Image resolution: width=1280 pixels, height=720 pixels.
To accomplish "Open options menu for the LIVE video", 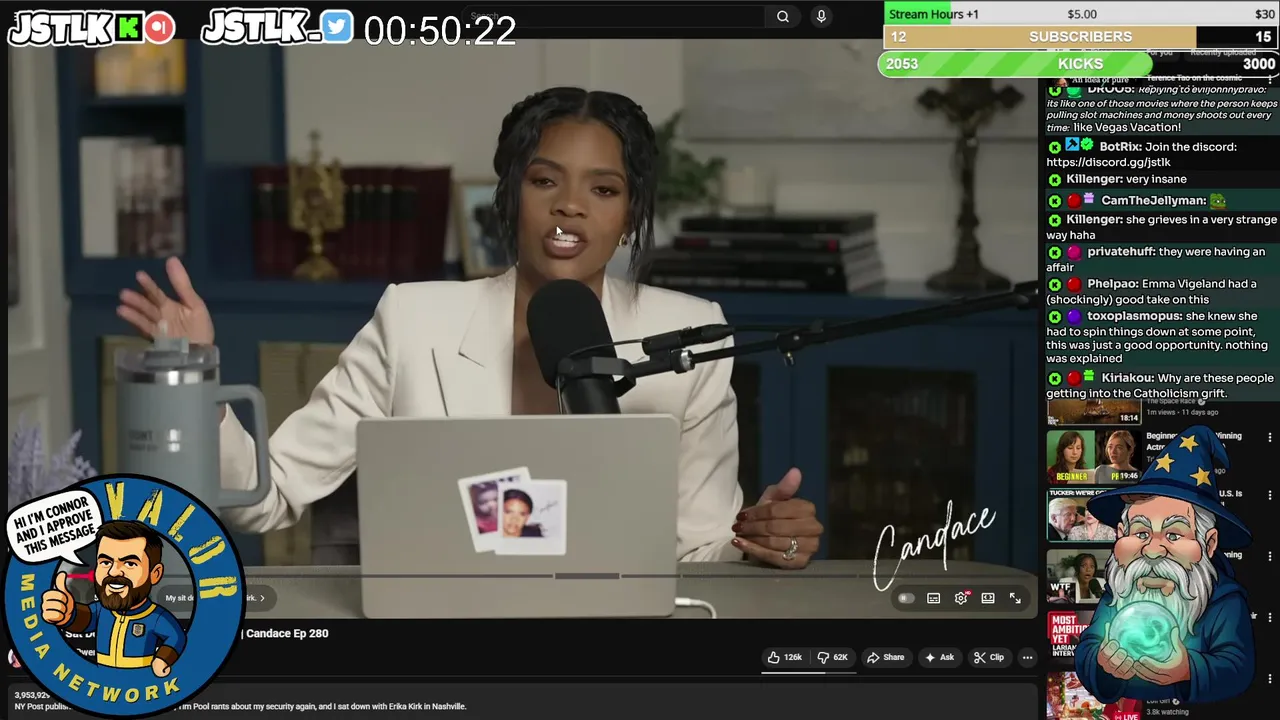I will click(1270, 680).
